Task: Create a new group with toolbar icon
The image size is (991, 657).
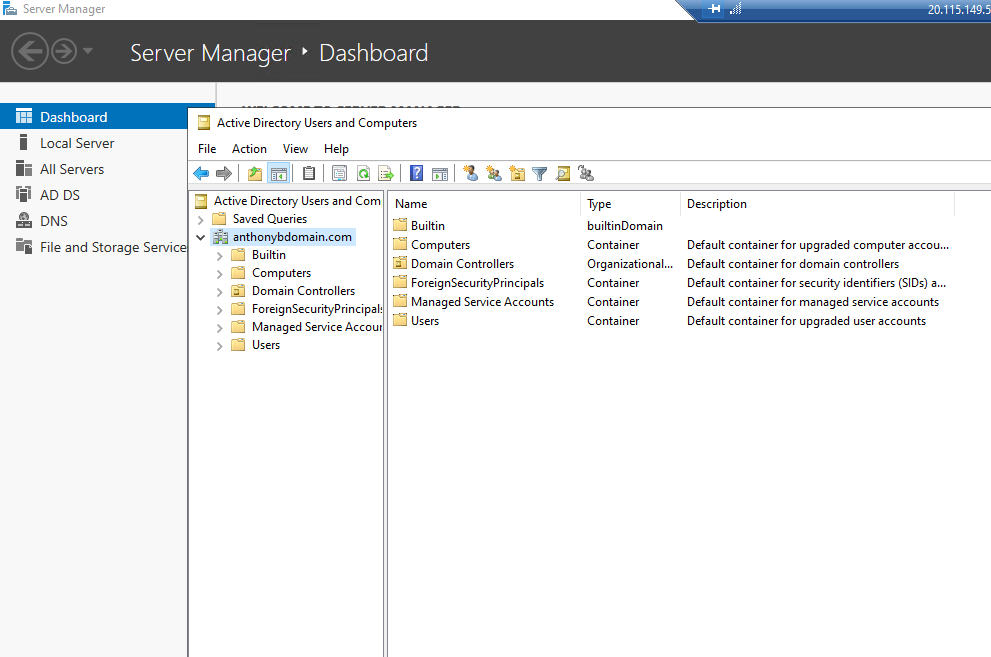Action: point(494,173)
